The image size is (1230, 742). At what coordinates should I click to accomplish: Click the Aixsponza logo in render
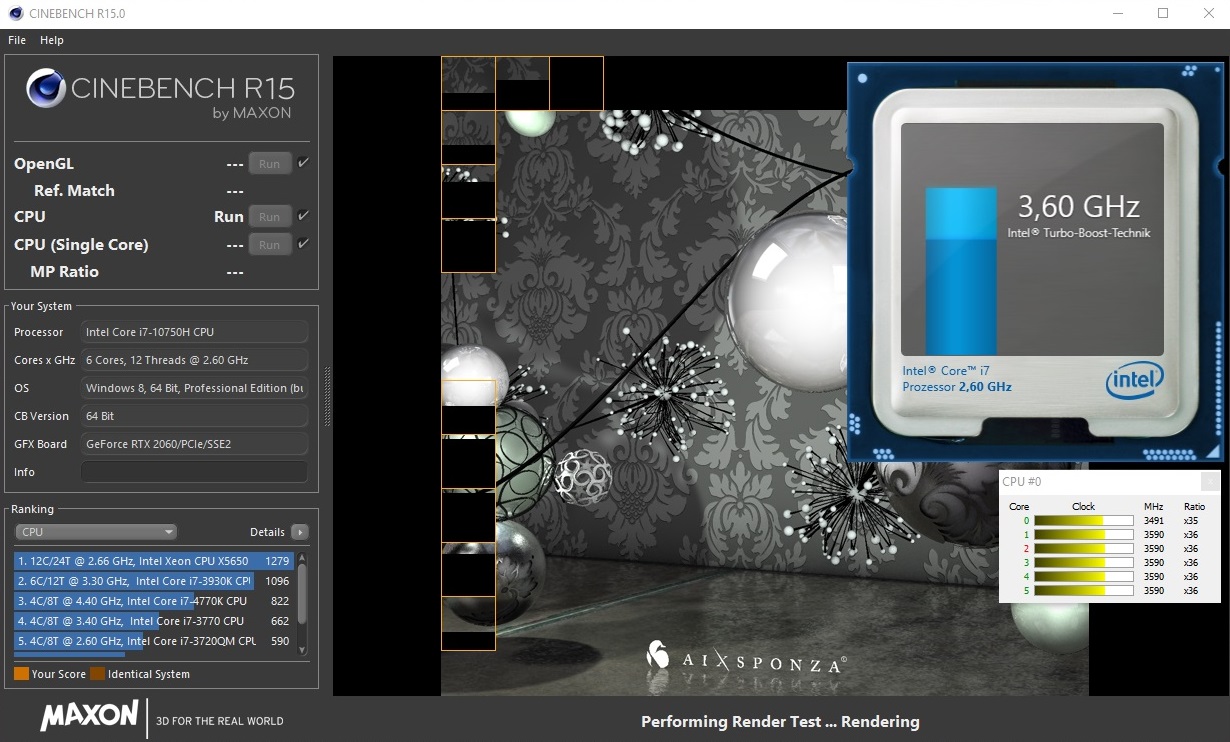pos(747,655)
